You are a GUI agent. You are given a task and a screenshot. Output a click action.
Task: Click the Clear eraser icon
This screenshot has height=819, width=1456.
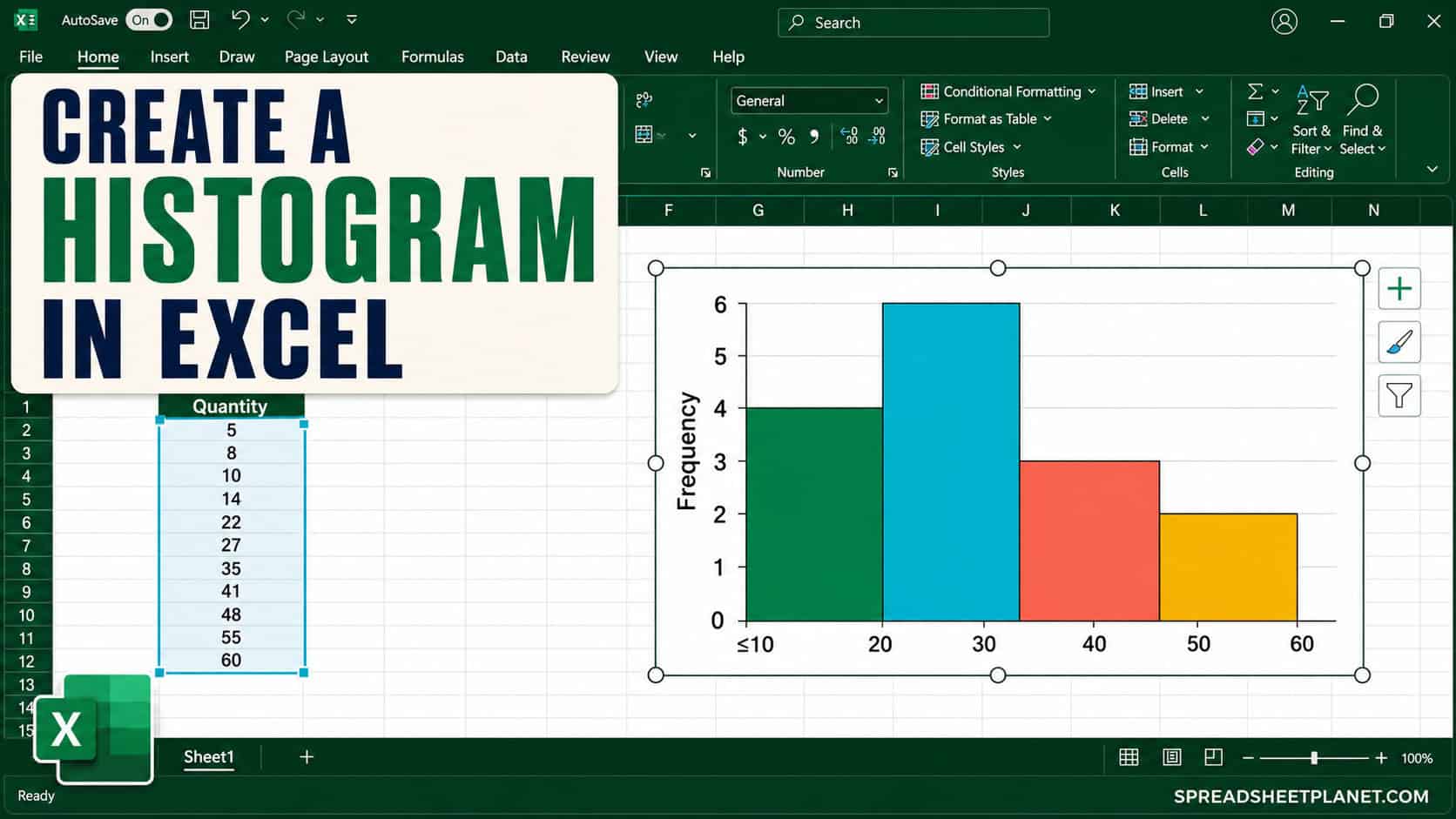(1255, 147)
